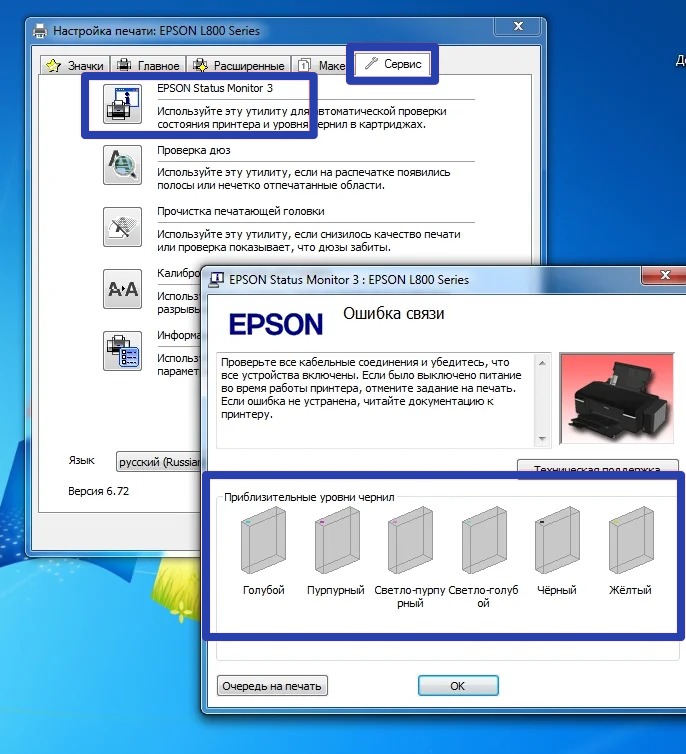Viewport: 686px width, 754px height.
Task: Open the print head alignment A·A icon
Action: (x=123, y=289)
